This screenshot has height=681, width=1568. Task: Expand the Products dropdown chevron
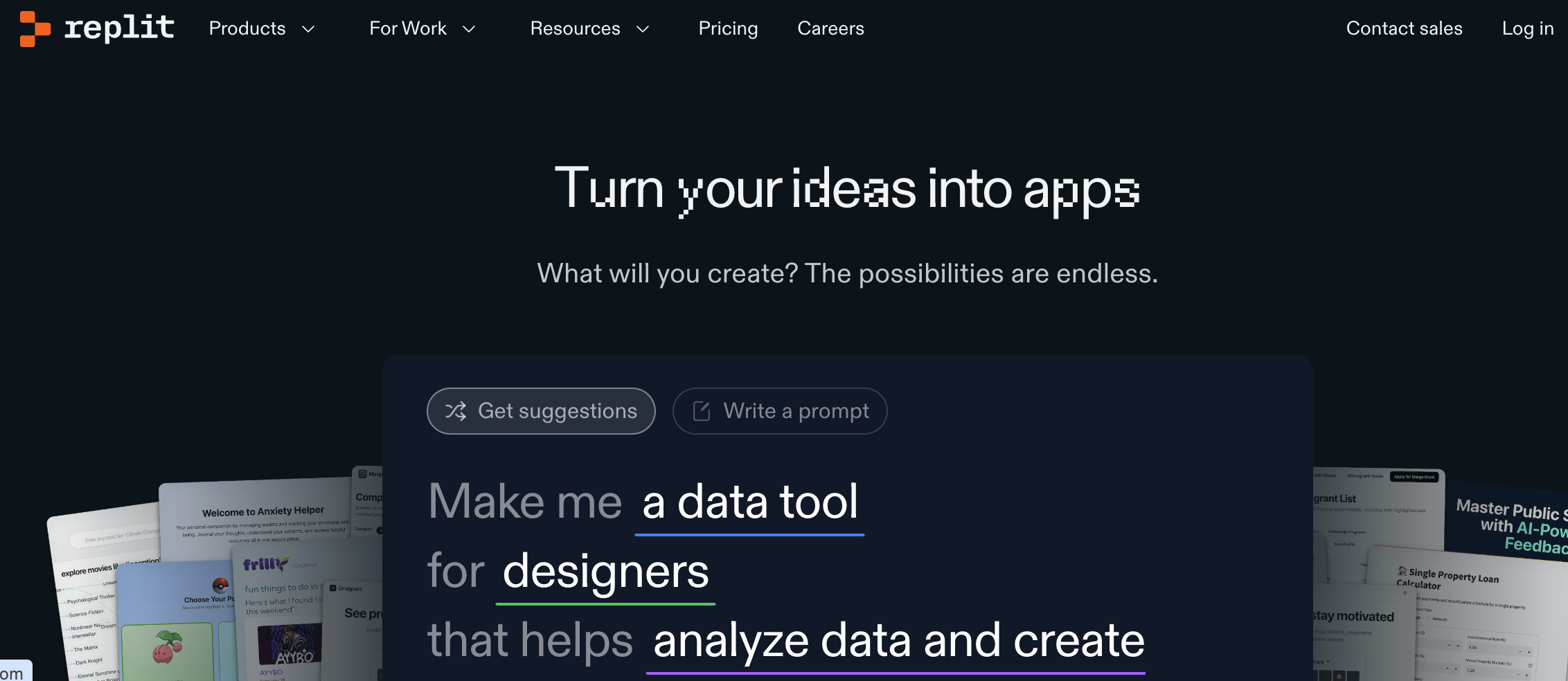308,29
